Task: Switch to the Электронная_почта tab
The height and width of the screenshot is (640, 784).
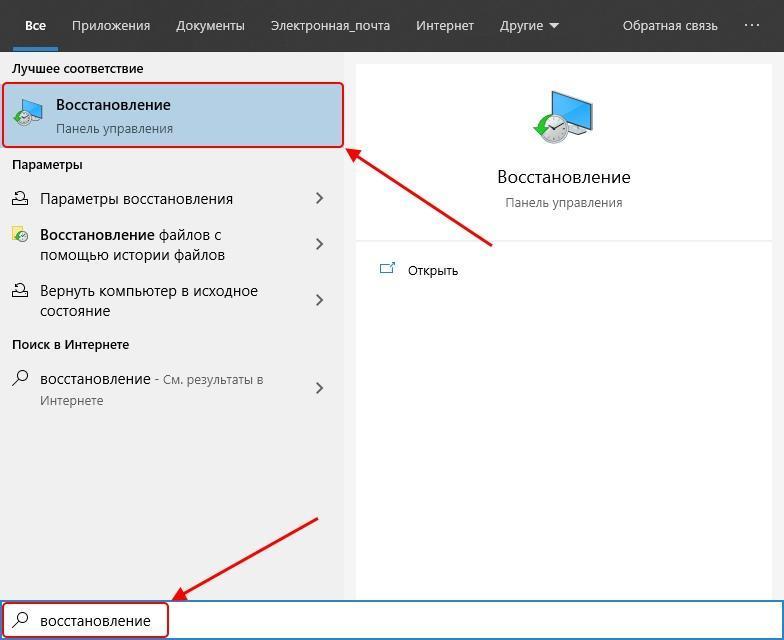Action: tap(330, 26)
